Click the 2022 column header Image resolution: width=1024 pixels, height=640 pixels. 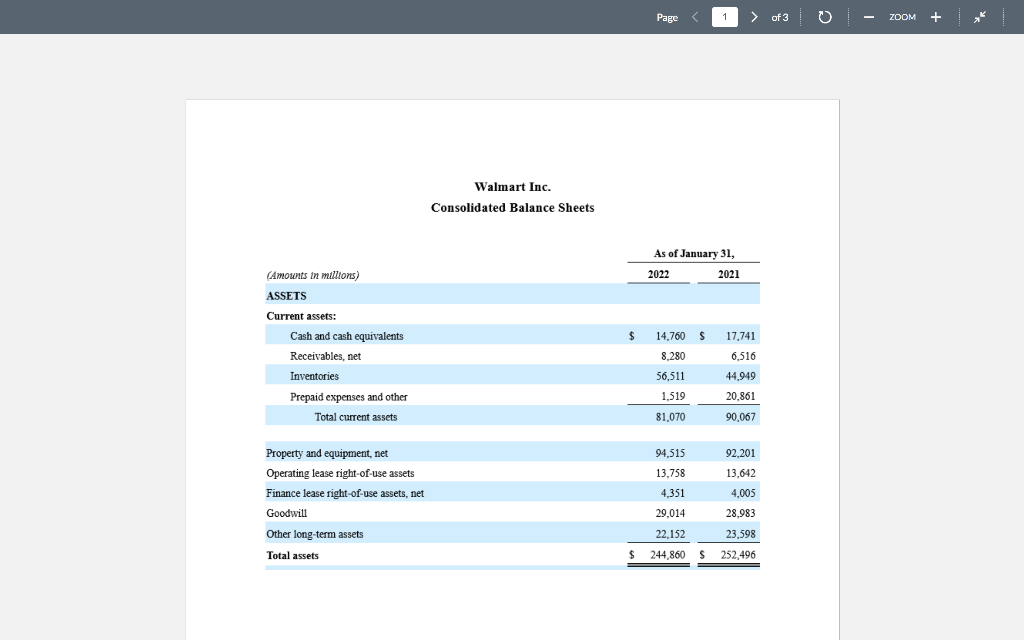tap(657, 273)
